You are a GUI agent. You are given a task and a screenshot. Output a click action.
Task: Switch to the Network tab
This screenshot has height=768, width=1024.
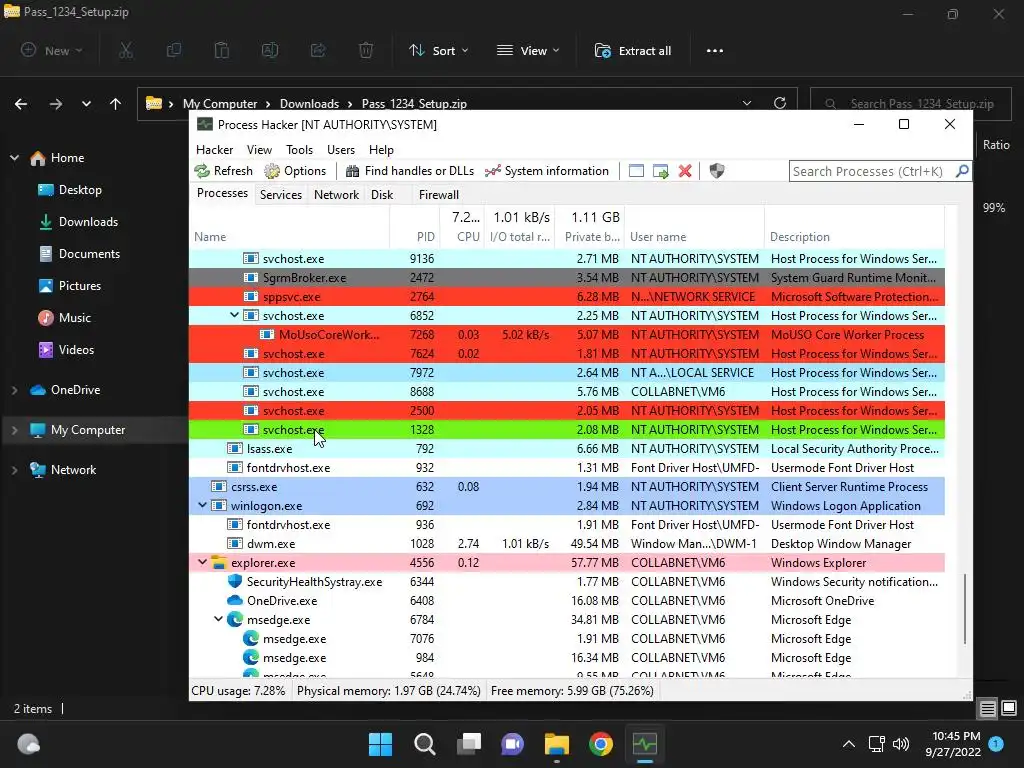336,195
